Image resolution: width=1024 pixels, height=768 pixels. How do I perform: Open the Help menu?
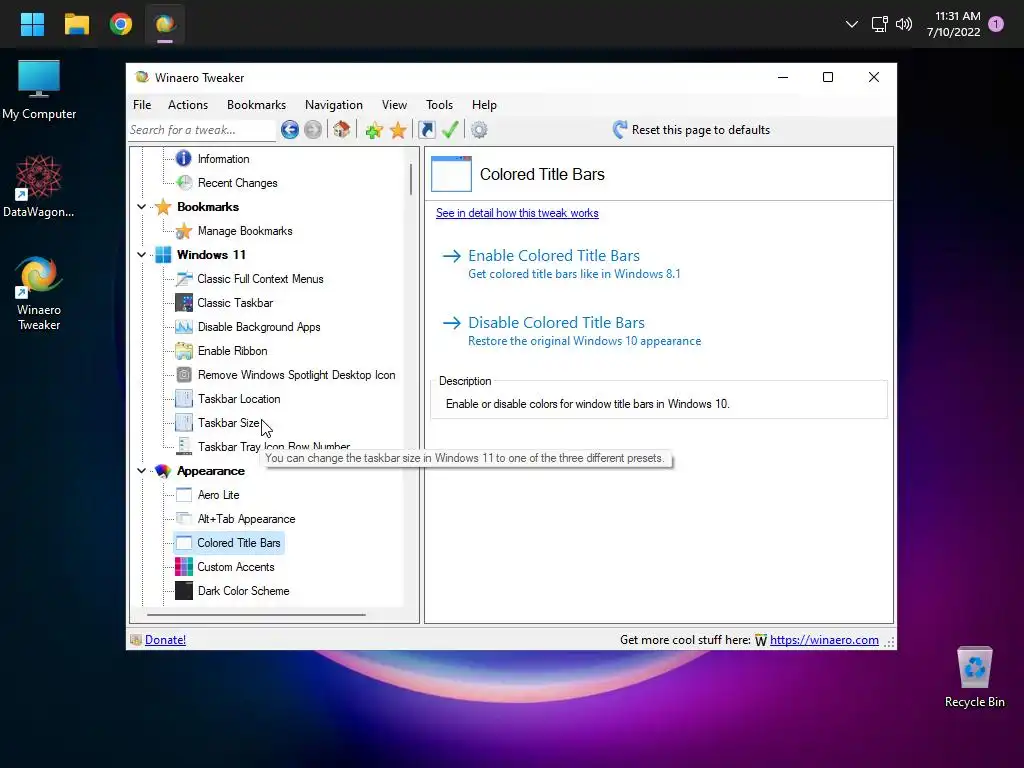[484, 104]
